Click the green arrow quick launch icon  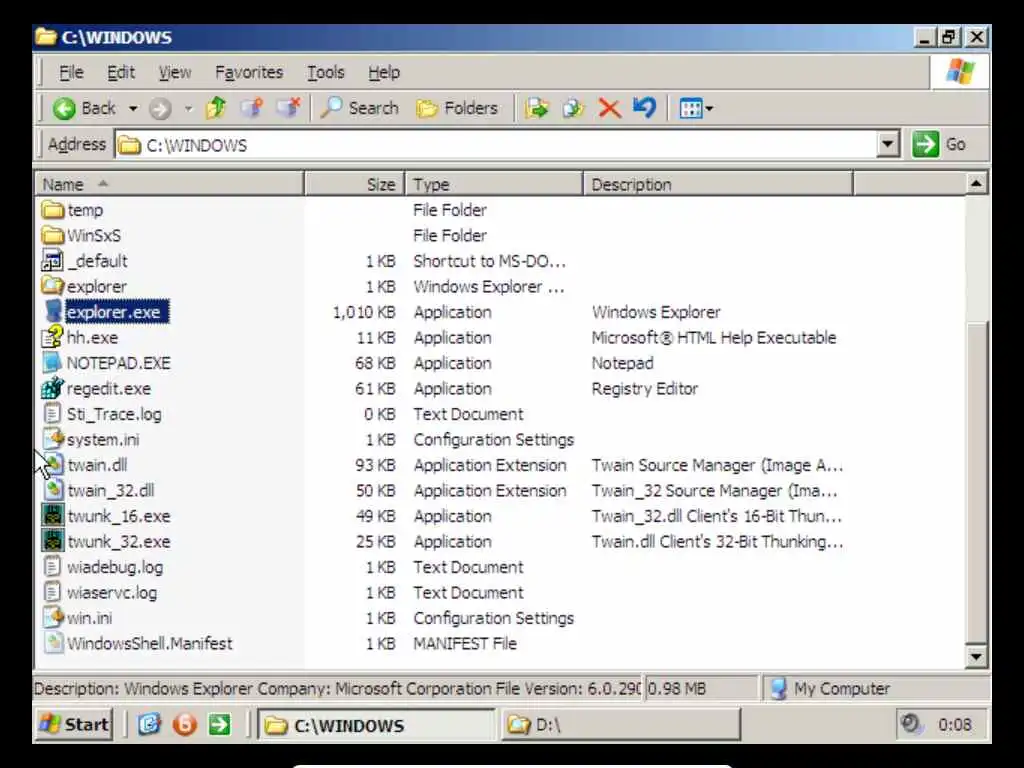(x=219, y=724)
